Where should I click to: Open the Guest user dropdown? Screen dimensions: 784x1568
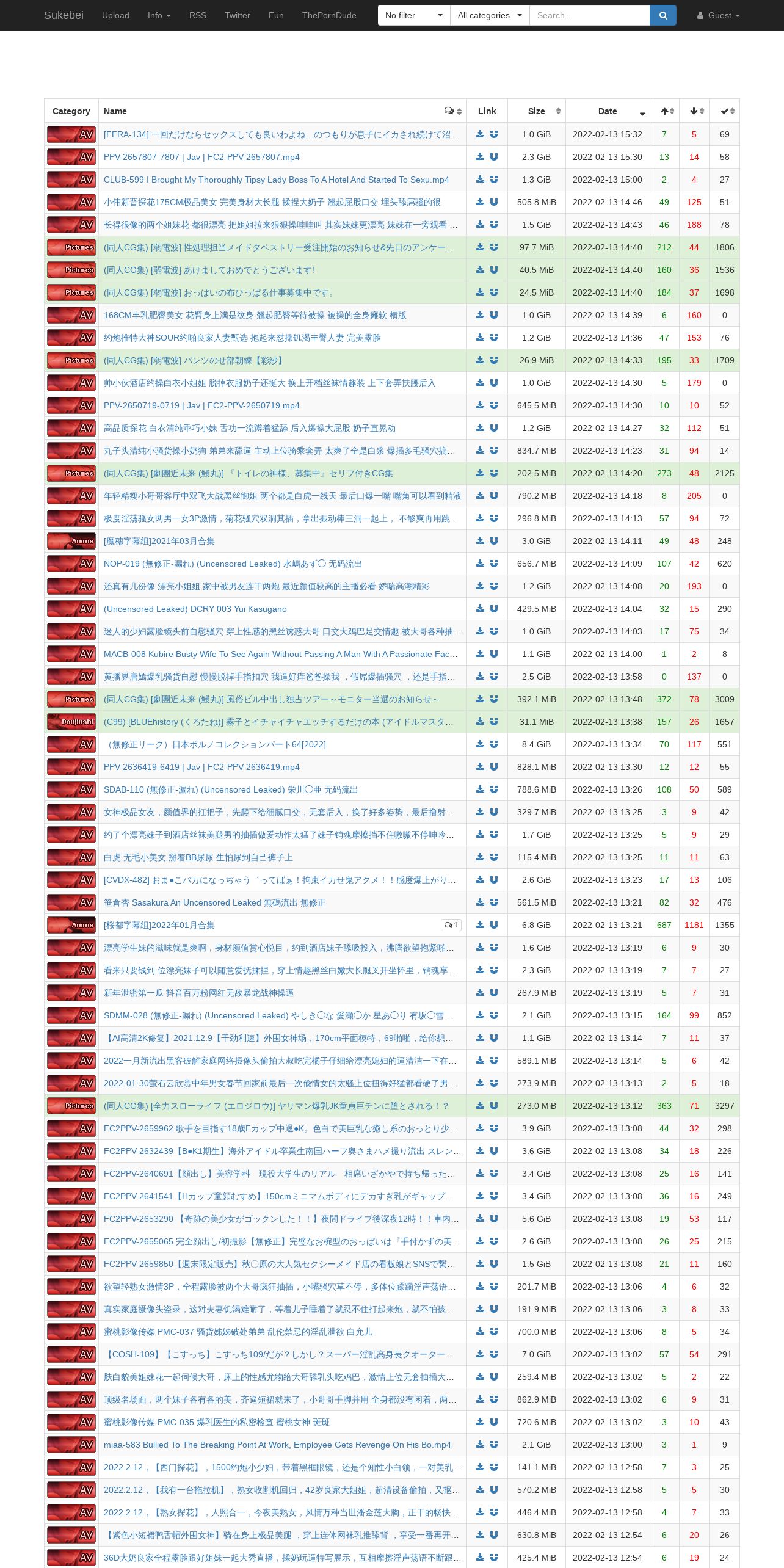click(x=719, y=15)
